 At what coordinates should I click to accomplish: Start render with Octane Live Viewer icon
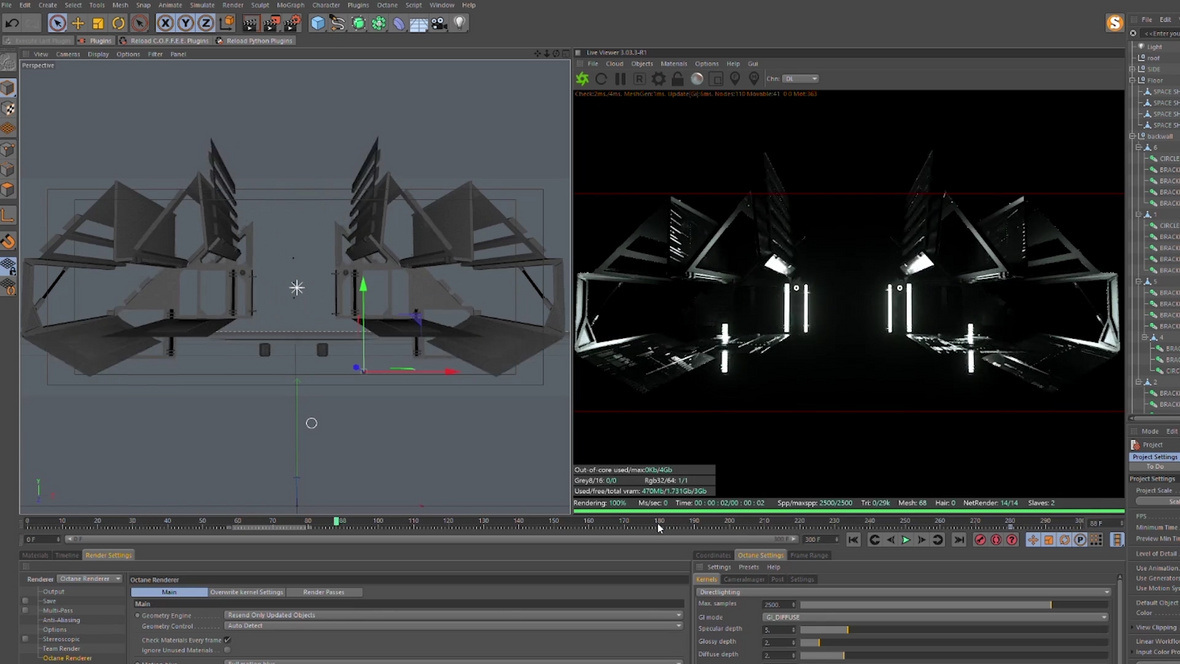point(582,79)
